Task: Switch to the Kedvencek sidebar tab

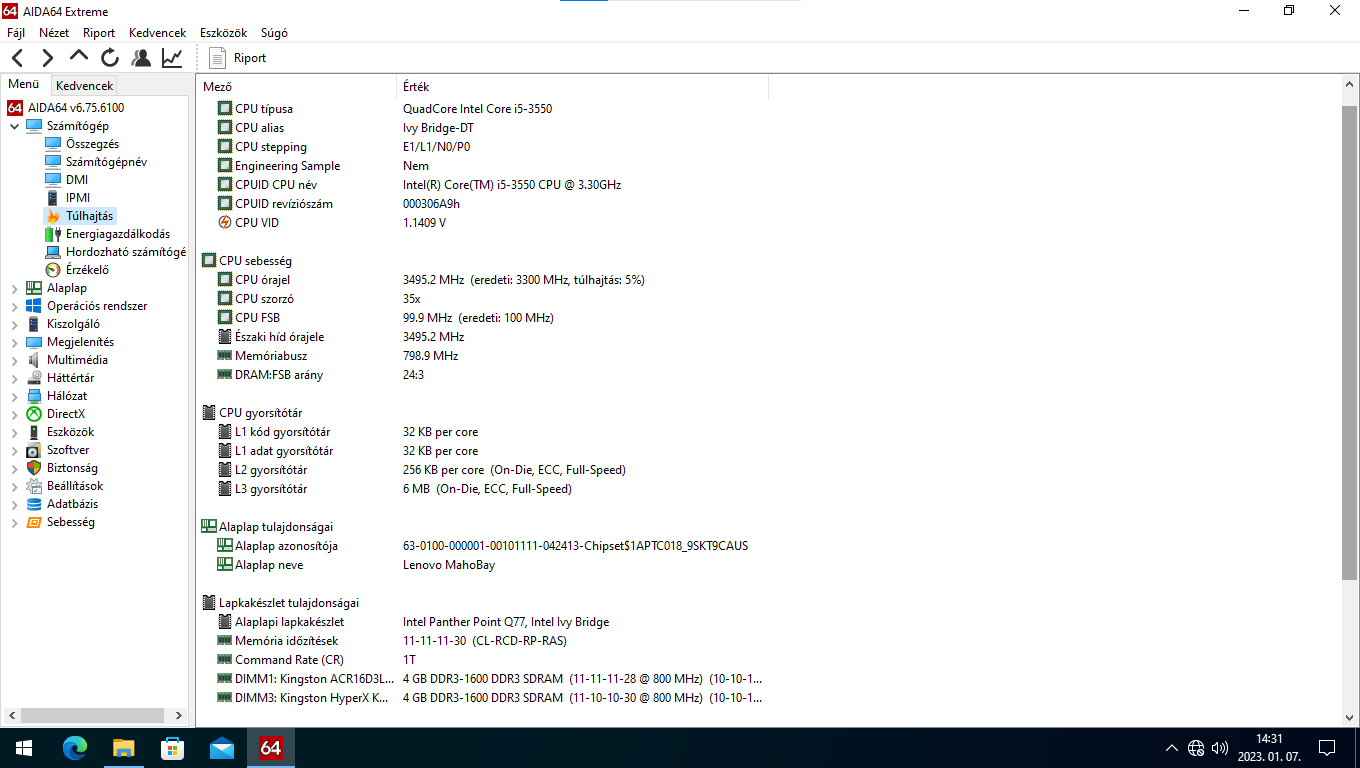Action: (x=84, y=86)
